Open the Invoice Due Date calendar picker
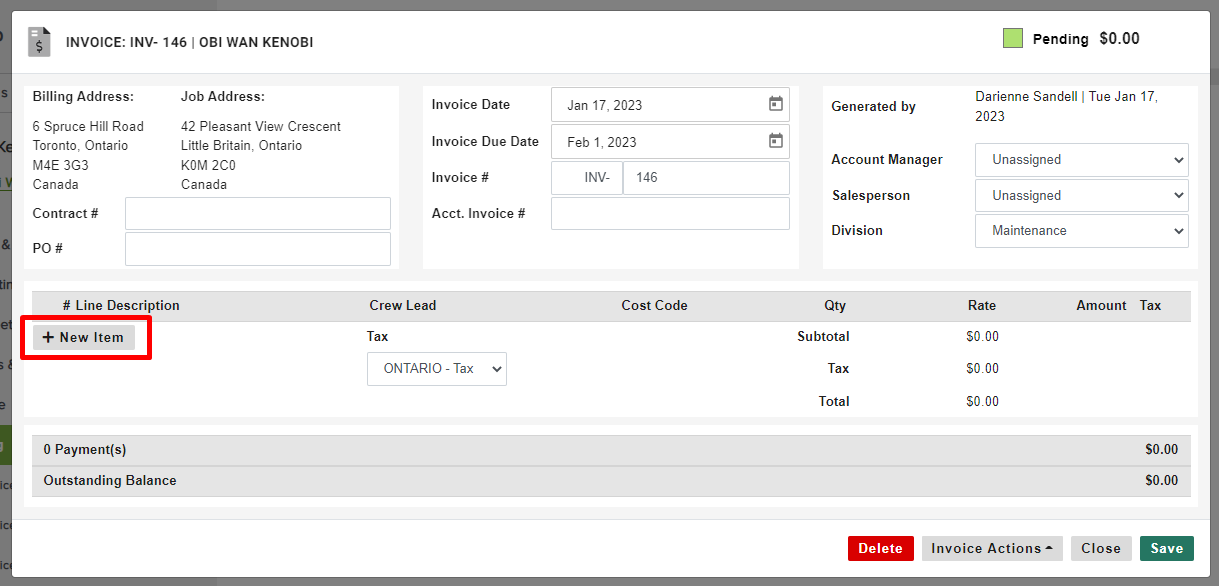Screen dimensions: 1219x586 point(775,141)
